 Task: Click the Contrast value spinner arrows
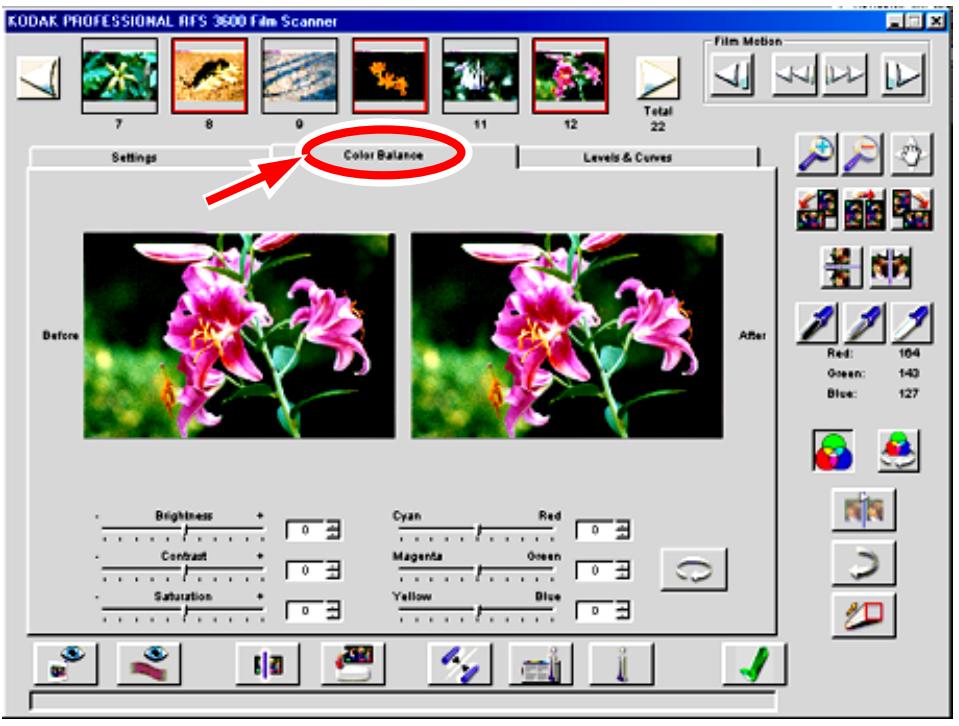pos(333,570)
